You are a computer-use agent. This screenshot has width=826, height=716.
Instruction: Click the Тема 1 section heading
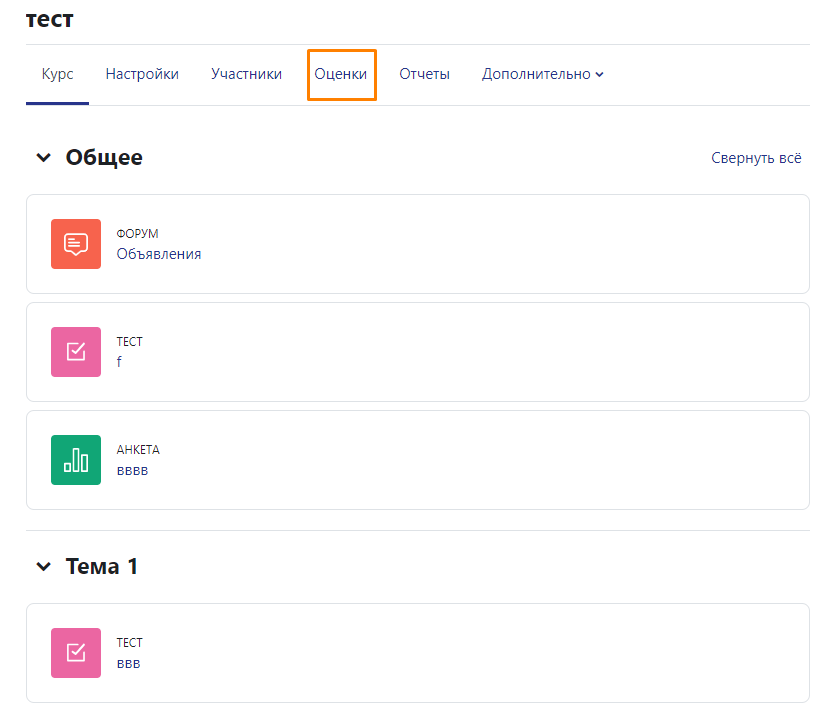(102, 567)
